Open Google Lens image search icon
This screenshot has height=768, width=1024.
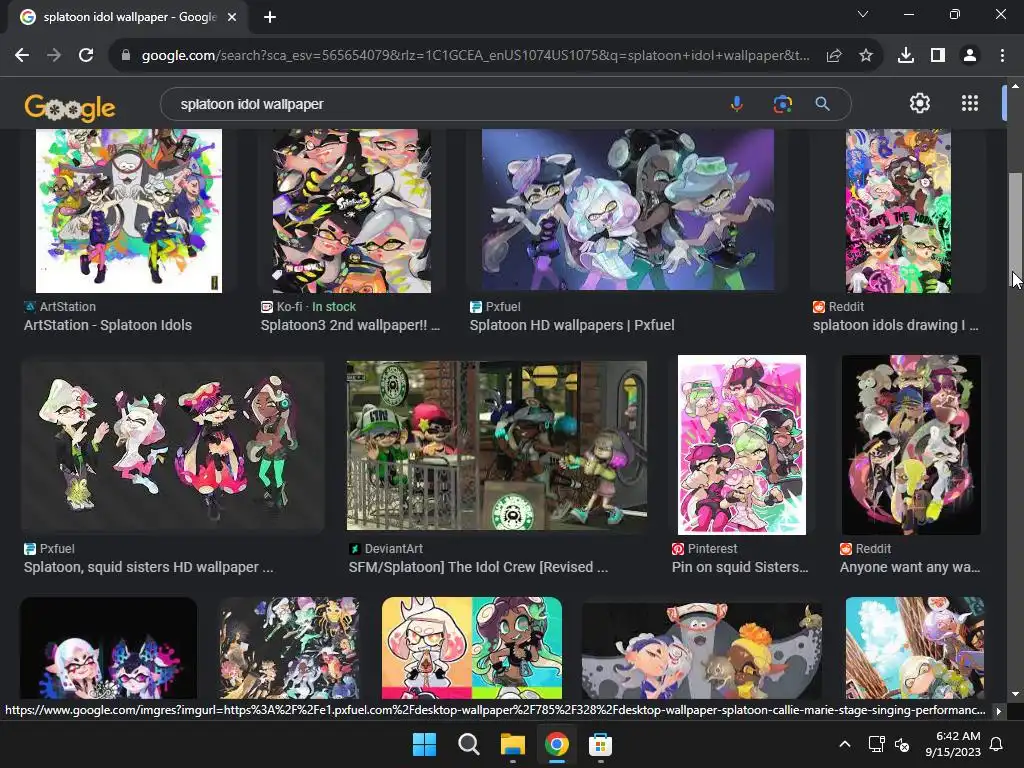(x=782, y=104)
